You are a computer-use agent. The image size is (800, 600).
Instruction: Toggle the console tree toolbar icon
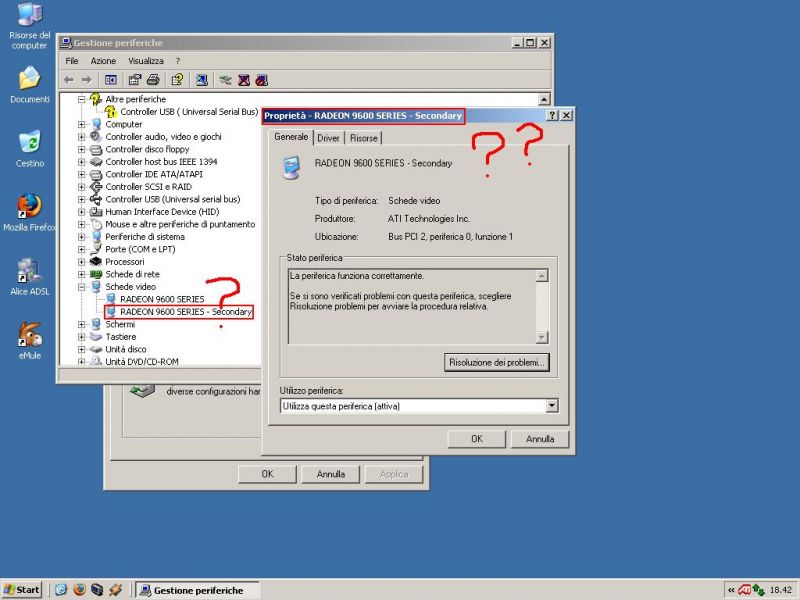[110, 80]
